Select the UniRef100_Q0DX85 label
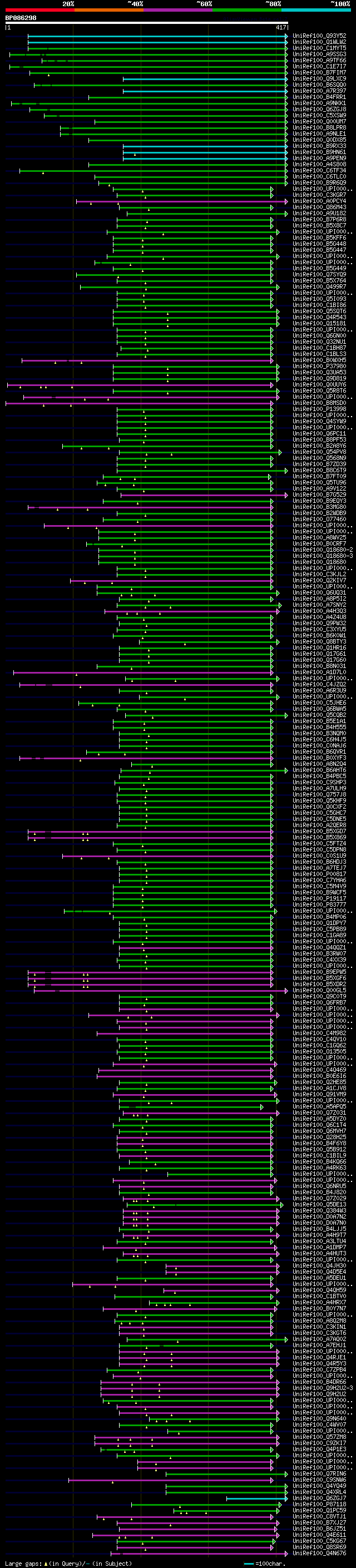This screenshot has width=356, height=1568. [319, 140]
